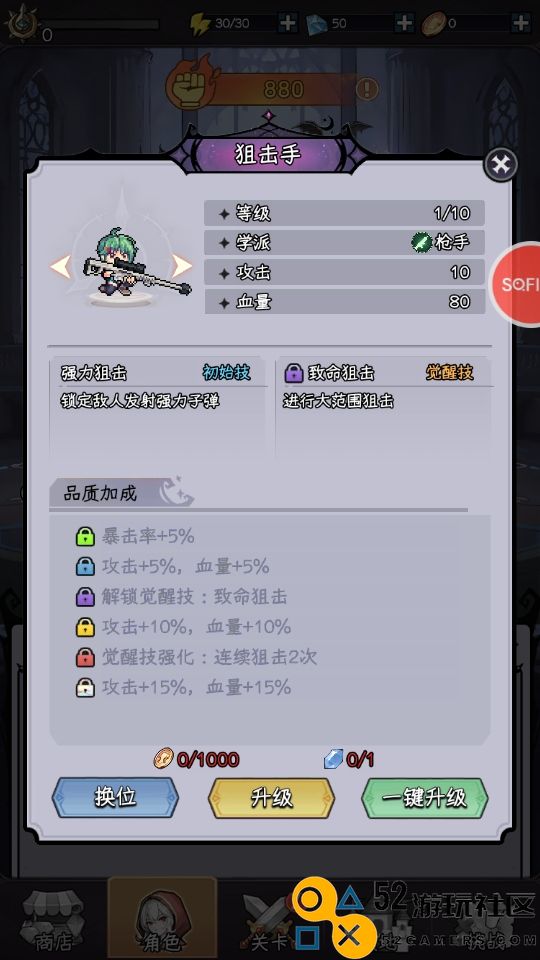Tap the power info exclamation icon
The width and height of the screenshot is (540, 960).
[367, 89]
